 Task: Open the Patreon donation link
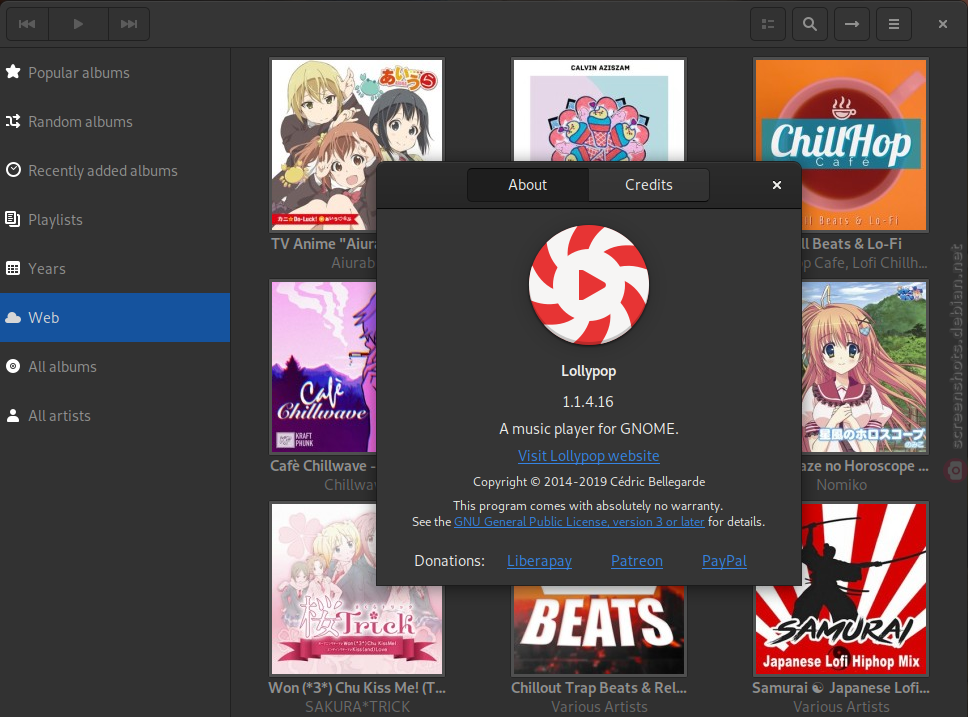(636, 561)
